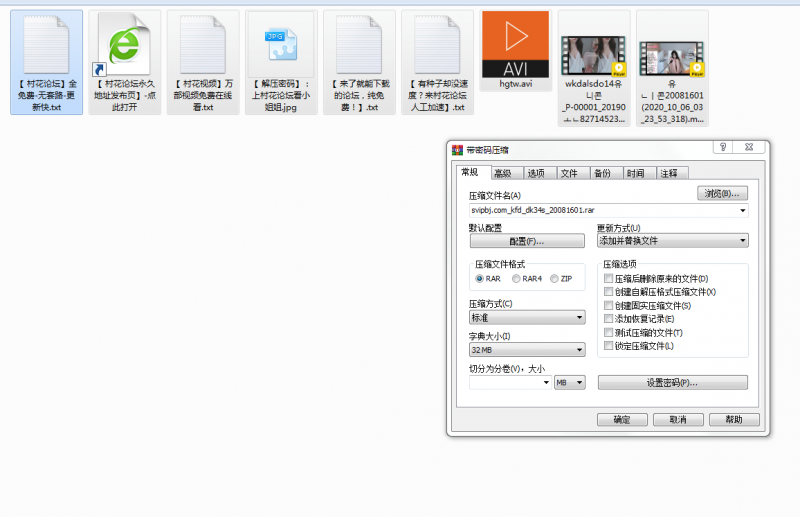Enable 创建固实压缩文件 checkbox

[608, 305]
